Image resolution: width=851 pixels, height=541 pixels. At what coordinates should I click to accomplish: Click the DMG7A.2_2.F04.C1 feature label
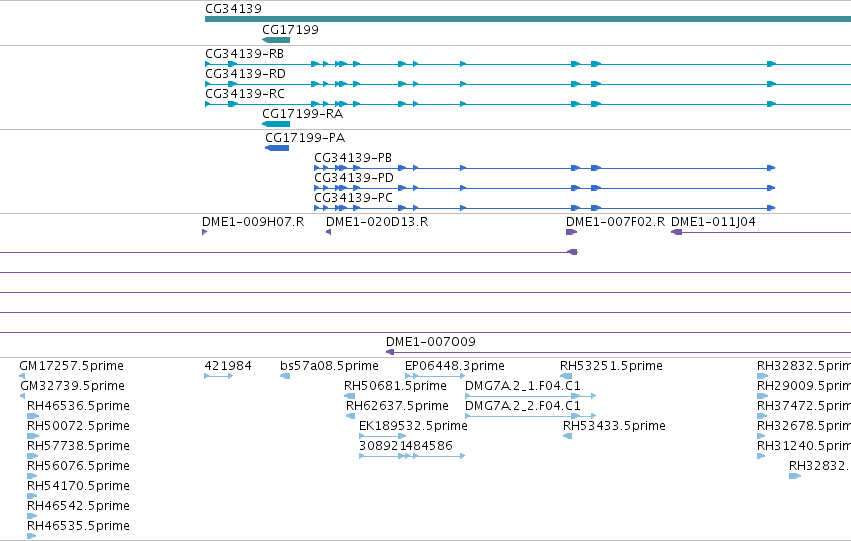point(523,406)
